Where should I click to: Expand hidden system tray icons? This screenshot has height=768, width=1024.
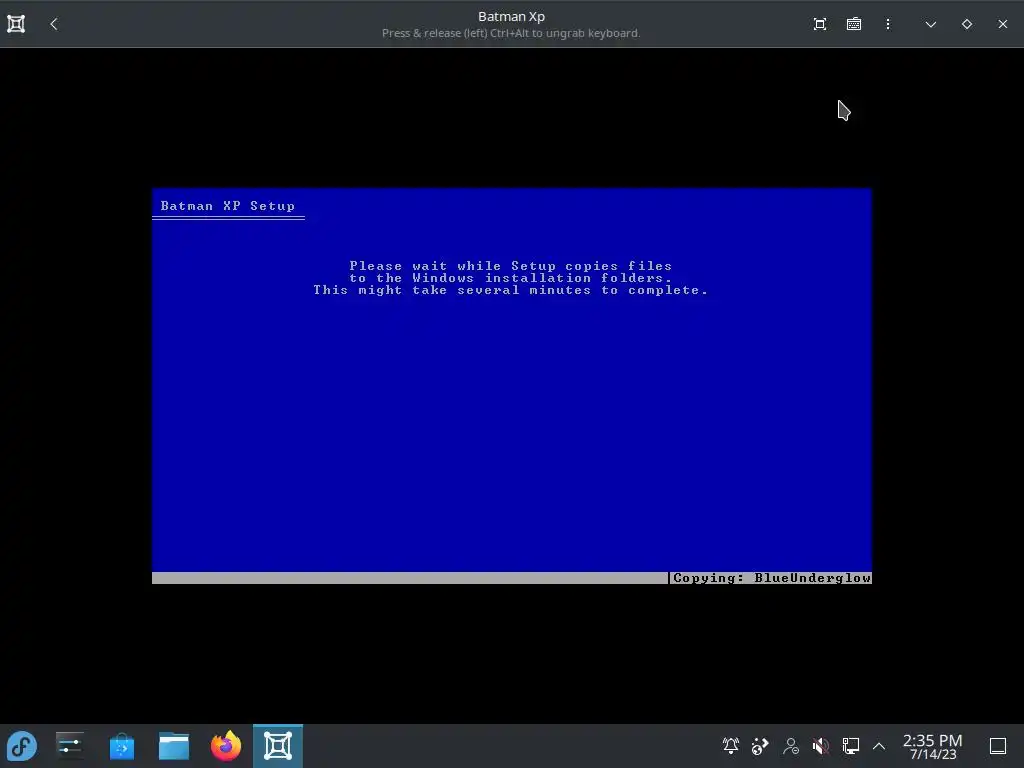[x=879, y=746]
